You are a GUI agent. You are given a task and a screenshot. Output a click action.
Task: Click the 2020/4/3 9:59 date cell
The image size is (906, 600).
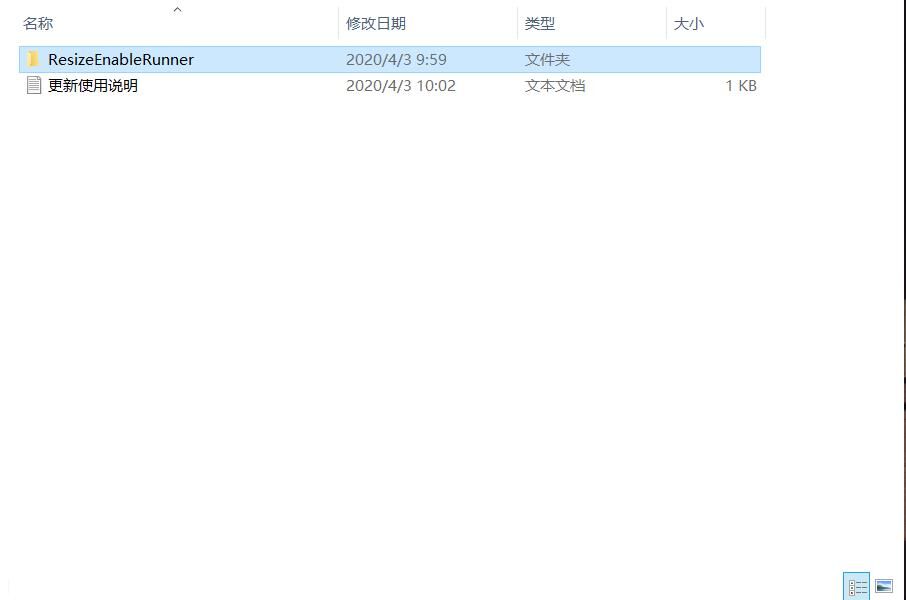point(396,59)
